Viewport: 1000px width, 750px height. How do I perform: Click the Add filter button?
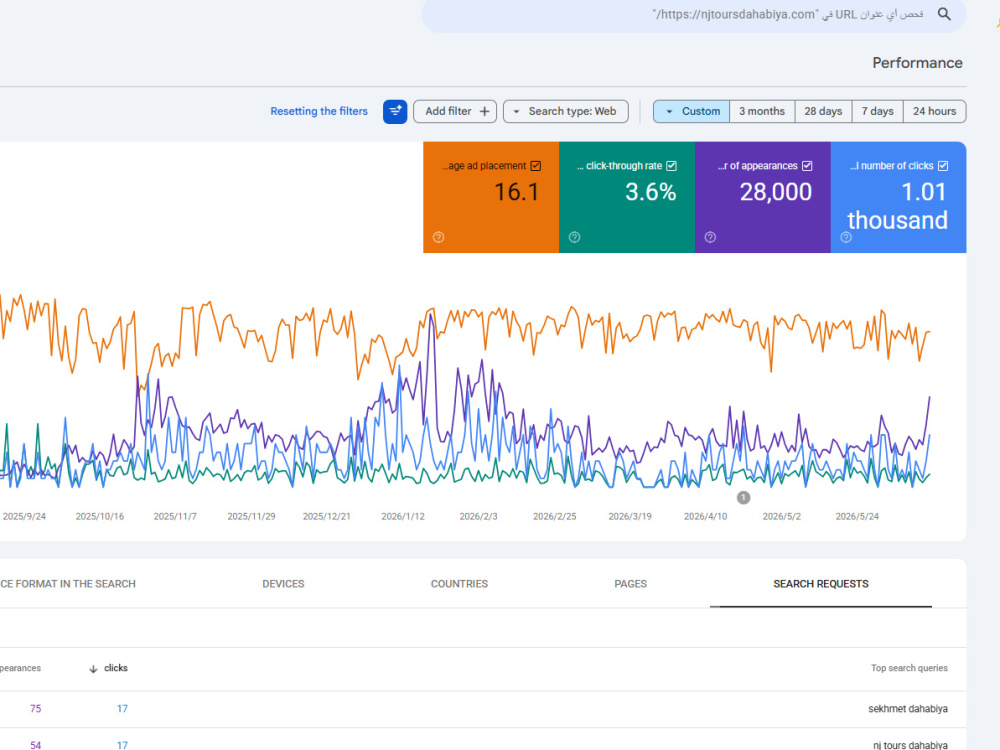click(455, 112)
